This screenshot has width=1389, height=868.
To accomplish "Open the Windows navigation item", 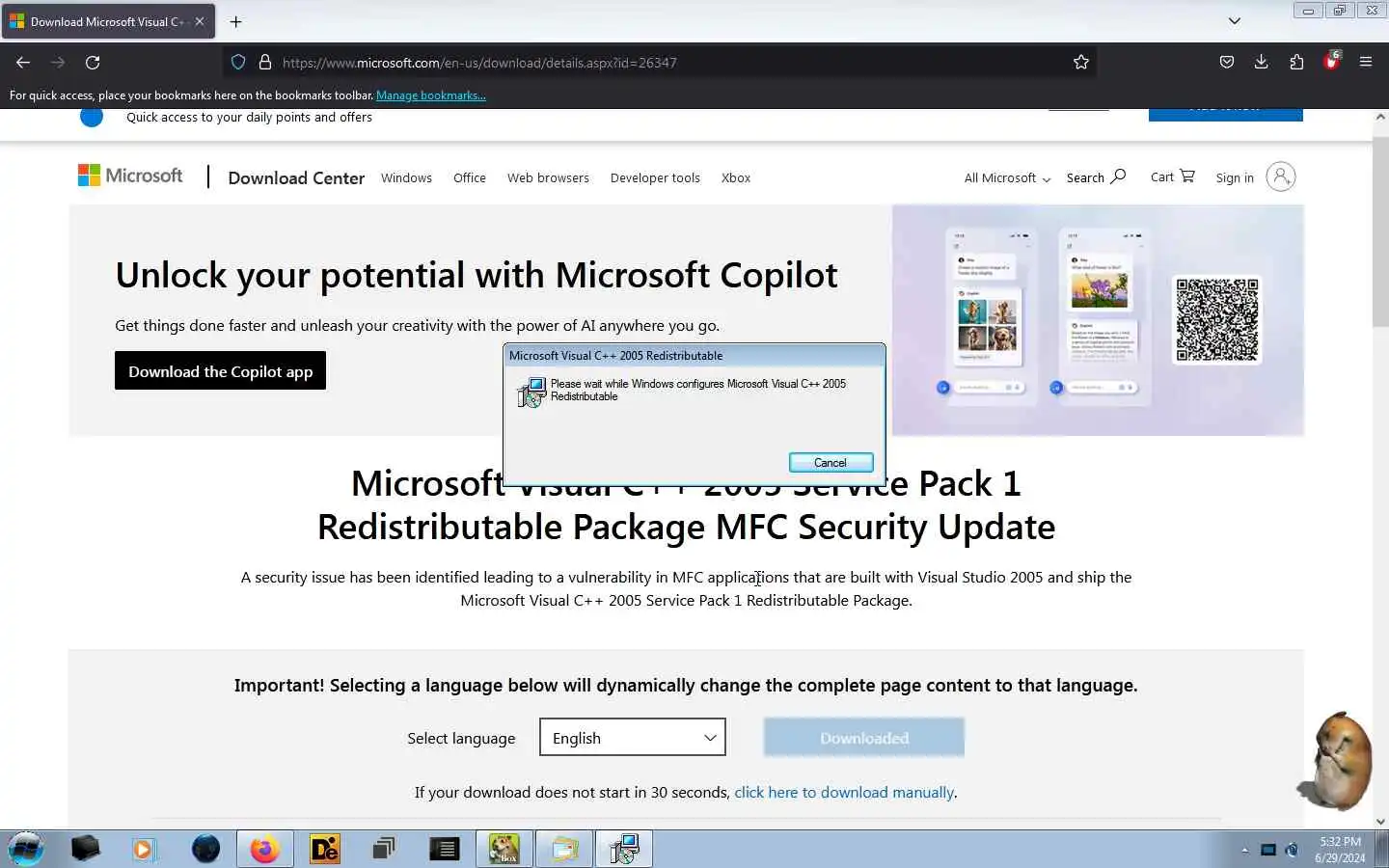I will 406,177.
